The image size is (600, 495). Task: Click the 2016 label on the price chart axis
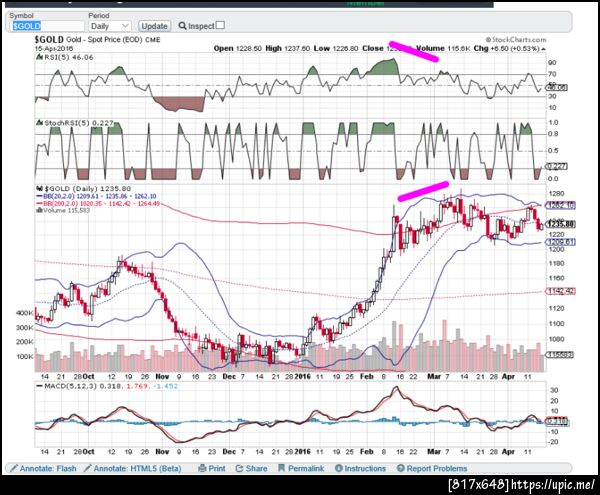pos(303,376)
